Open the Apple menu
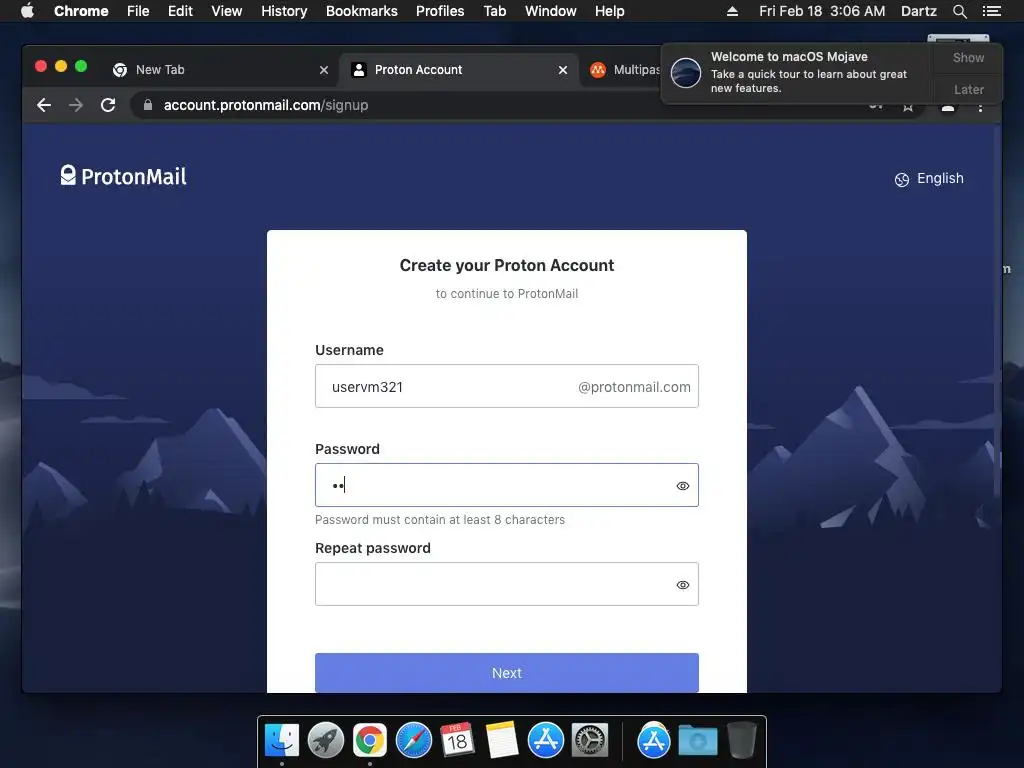Viewport: 1024px width, 768px height. [x=27, y=11]
